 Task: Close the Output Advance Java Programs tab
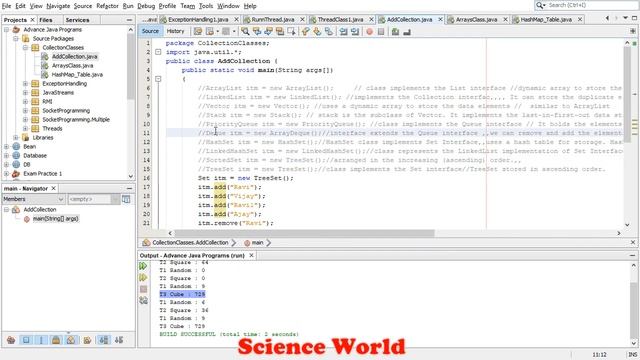pyautogui.click(x=251, y=255)
